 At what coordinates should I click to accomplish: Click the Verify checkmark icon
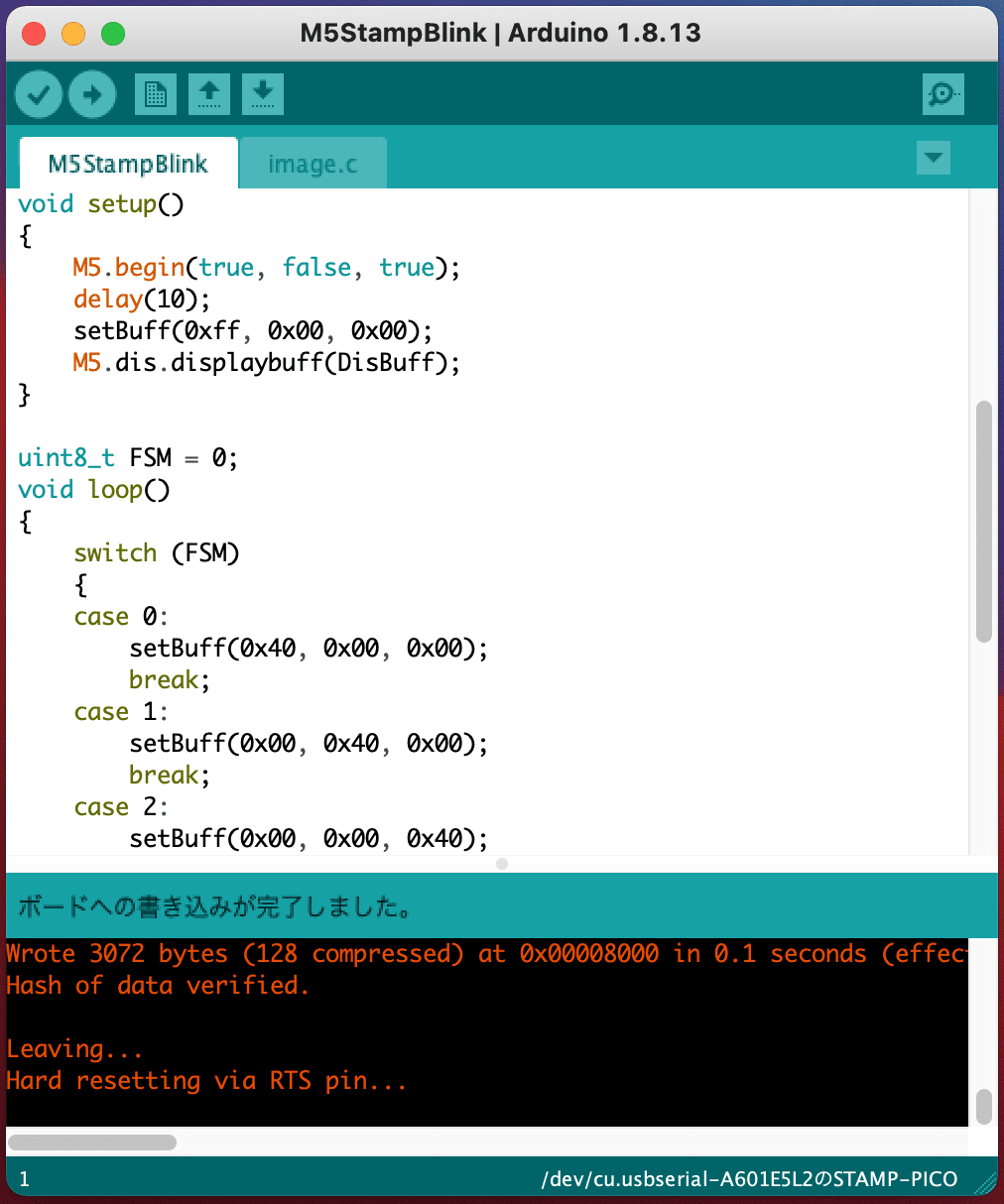pyautogui.click(x=39, y=95)
